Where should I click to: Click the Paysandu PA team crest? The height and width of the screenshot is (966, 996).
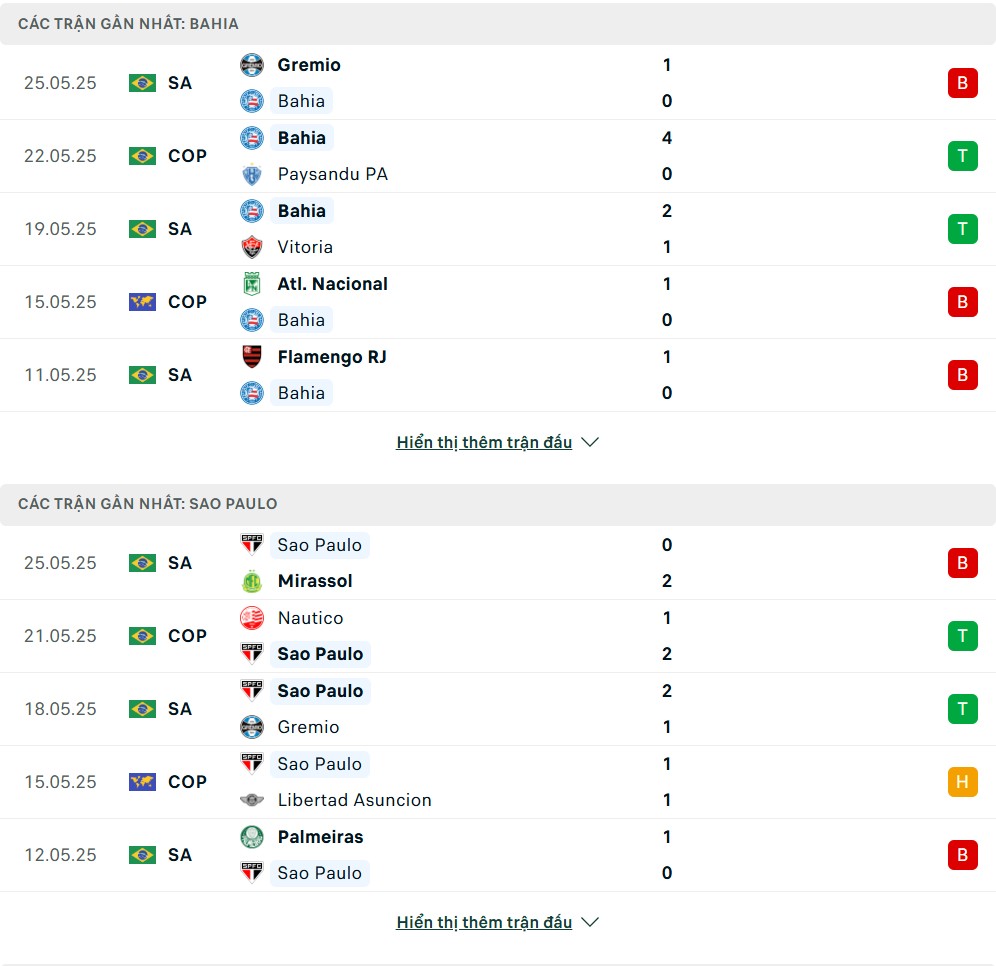pos(252,174)
